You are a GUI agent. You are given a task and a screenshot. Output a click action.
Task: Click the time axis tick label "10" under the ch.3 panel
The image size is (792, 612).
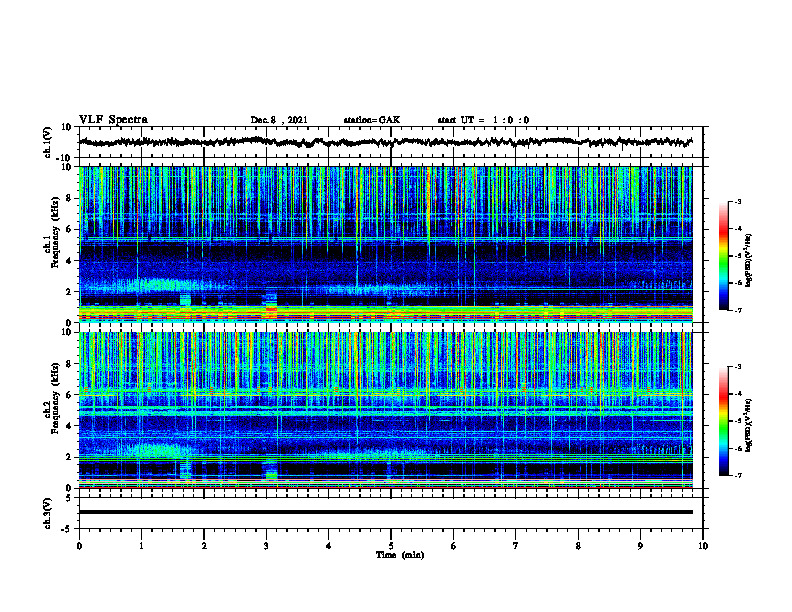(703, 546)
